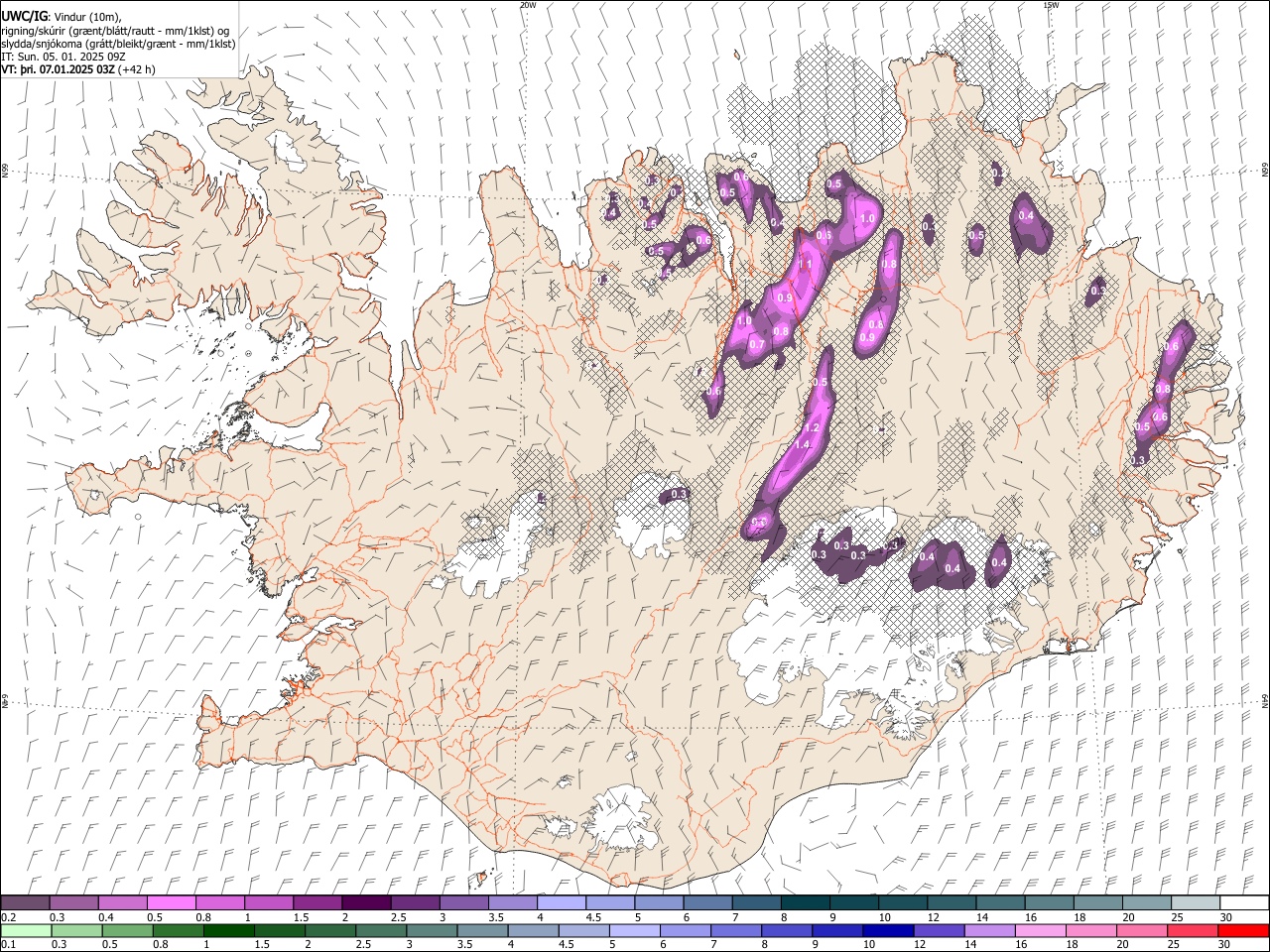Click the 'Vindur (10m)' header text
The image size is (1270, 952).
click(x=86, y=17)
